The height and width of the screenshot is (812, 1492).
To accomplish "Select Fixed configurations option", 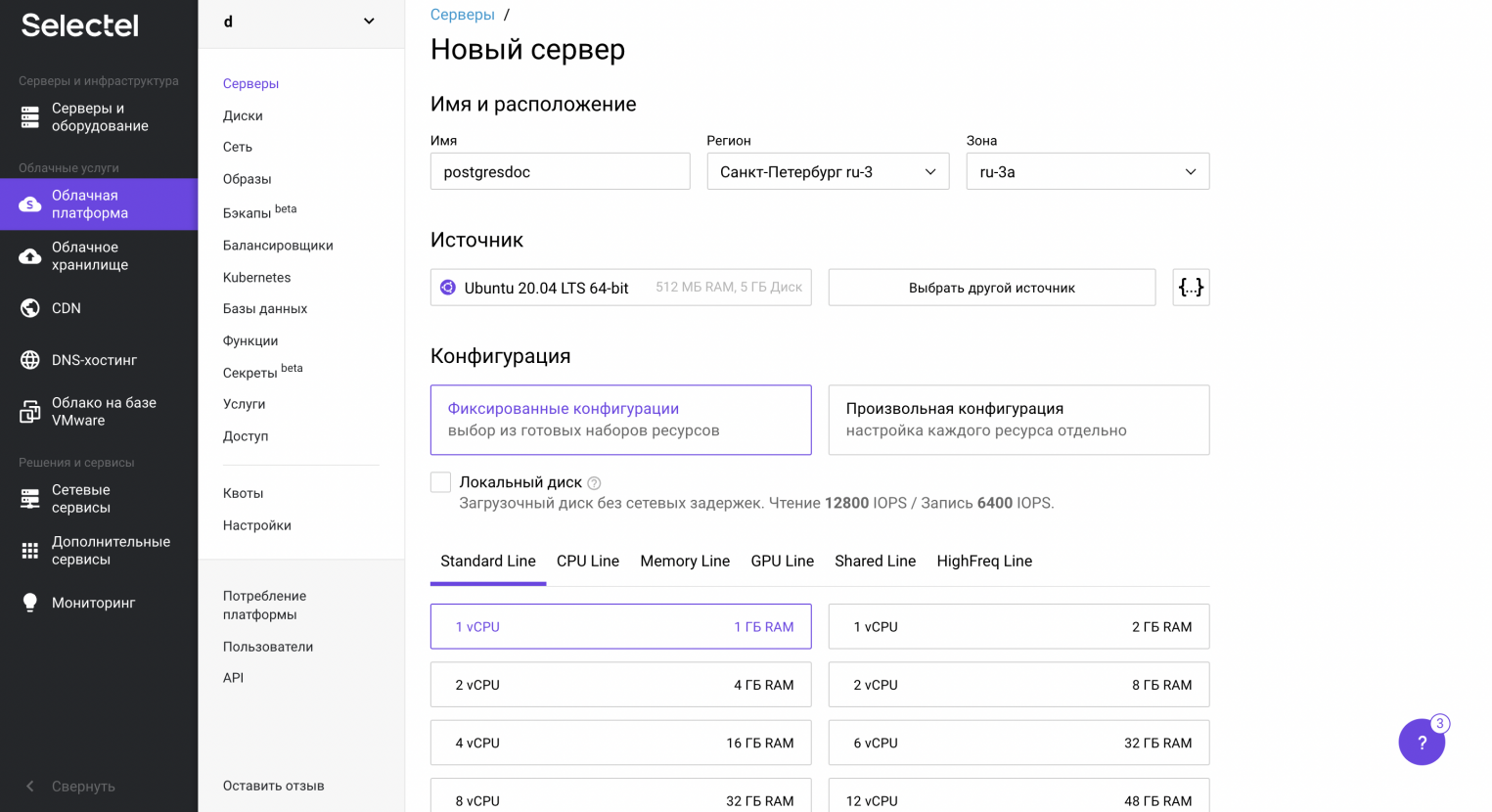I will [621, 420].
